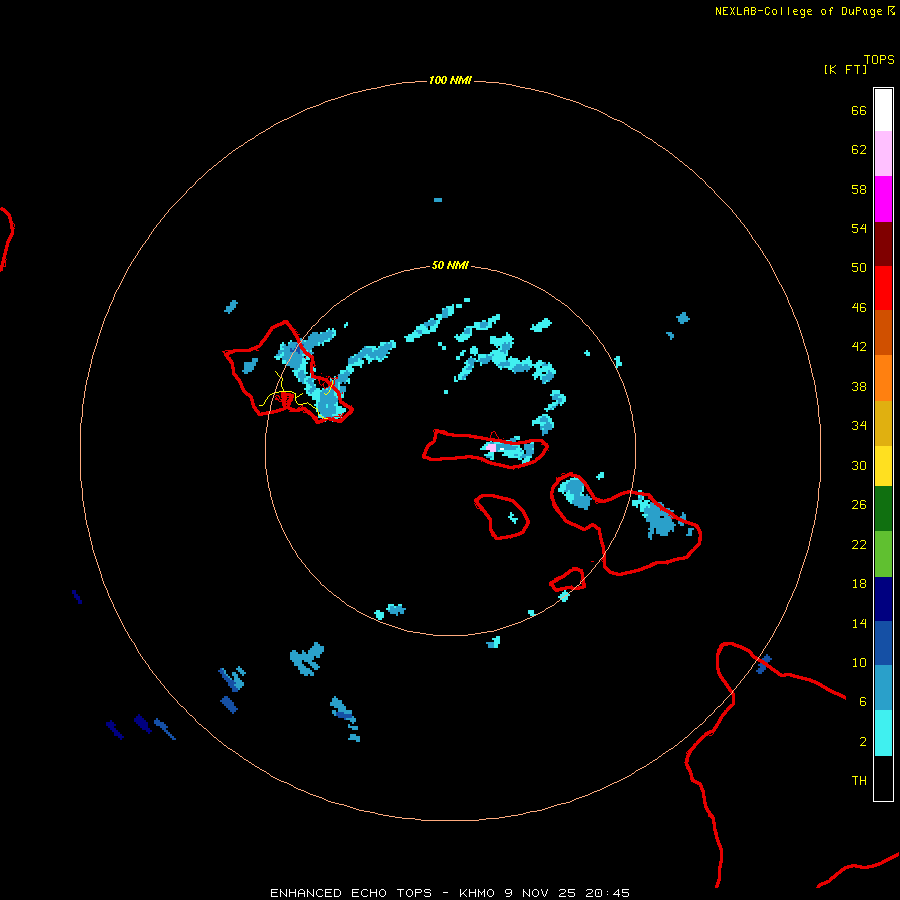Viewport: 900px width, 900px height.
Task: Click the 20:45 timestamp in the caption
Action: (608, 893)
